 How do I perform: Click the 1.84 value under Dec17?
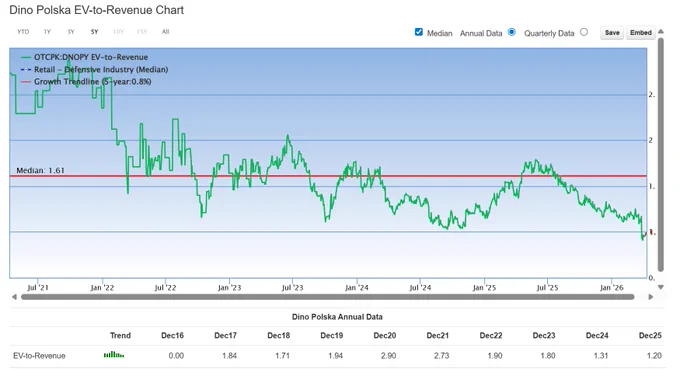tap(229, 356)
